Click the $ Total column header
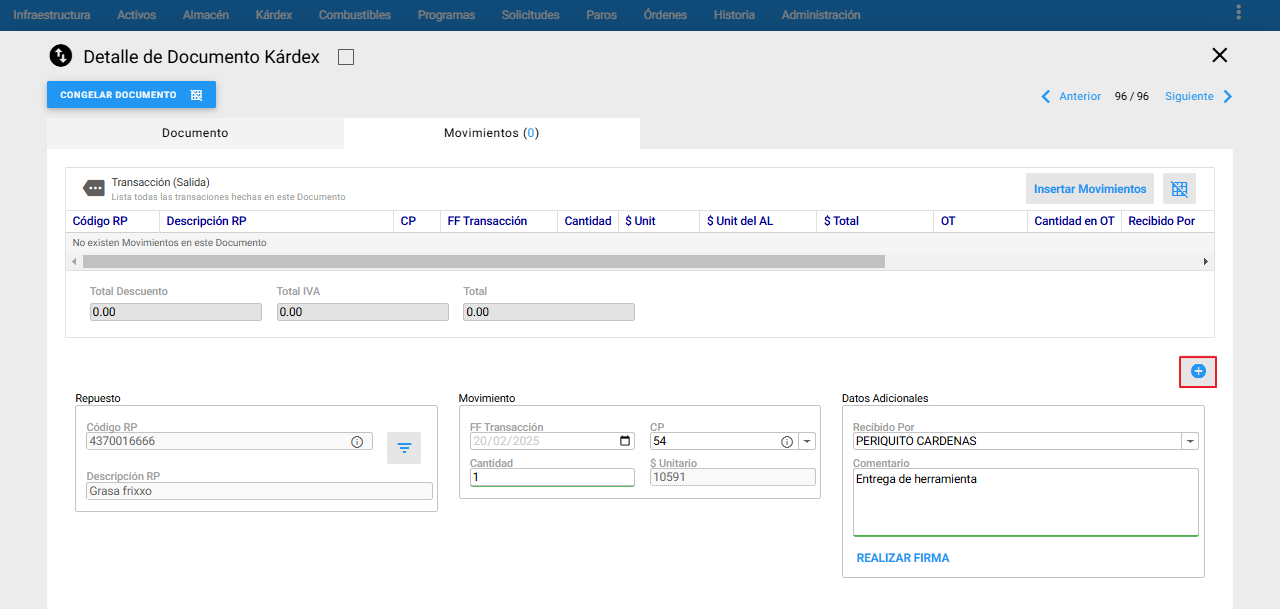This screenshot has height=609, width=1280. coord(875,221)
